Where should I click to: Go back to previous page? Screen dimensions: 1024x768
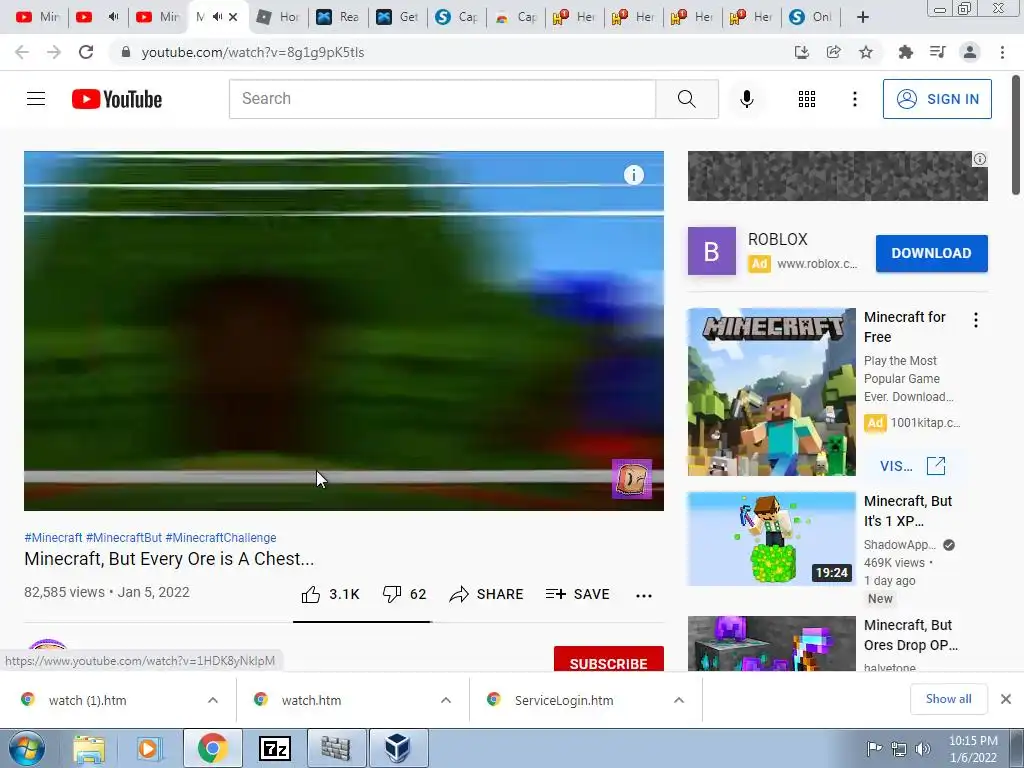tap(22, 52)
